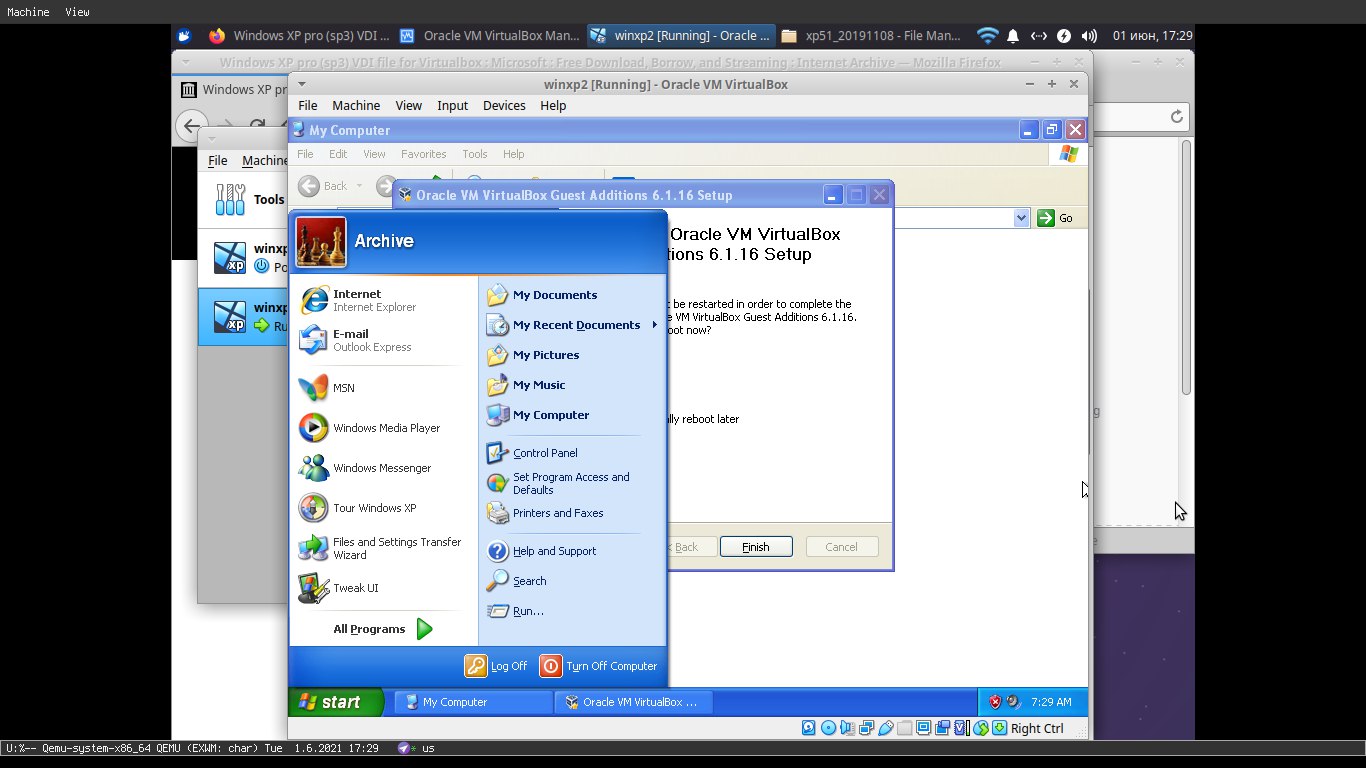
Task: Click the Archive user chess avatar
Action: coord(321,242)
